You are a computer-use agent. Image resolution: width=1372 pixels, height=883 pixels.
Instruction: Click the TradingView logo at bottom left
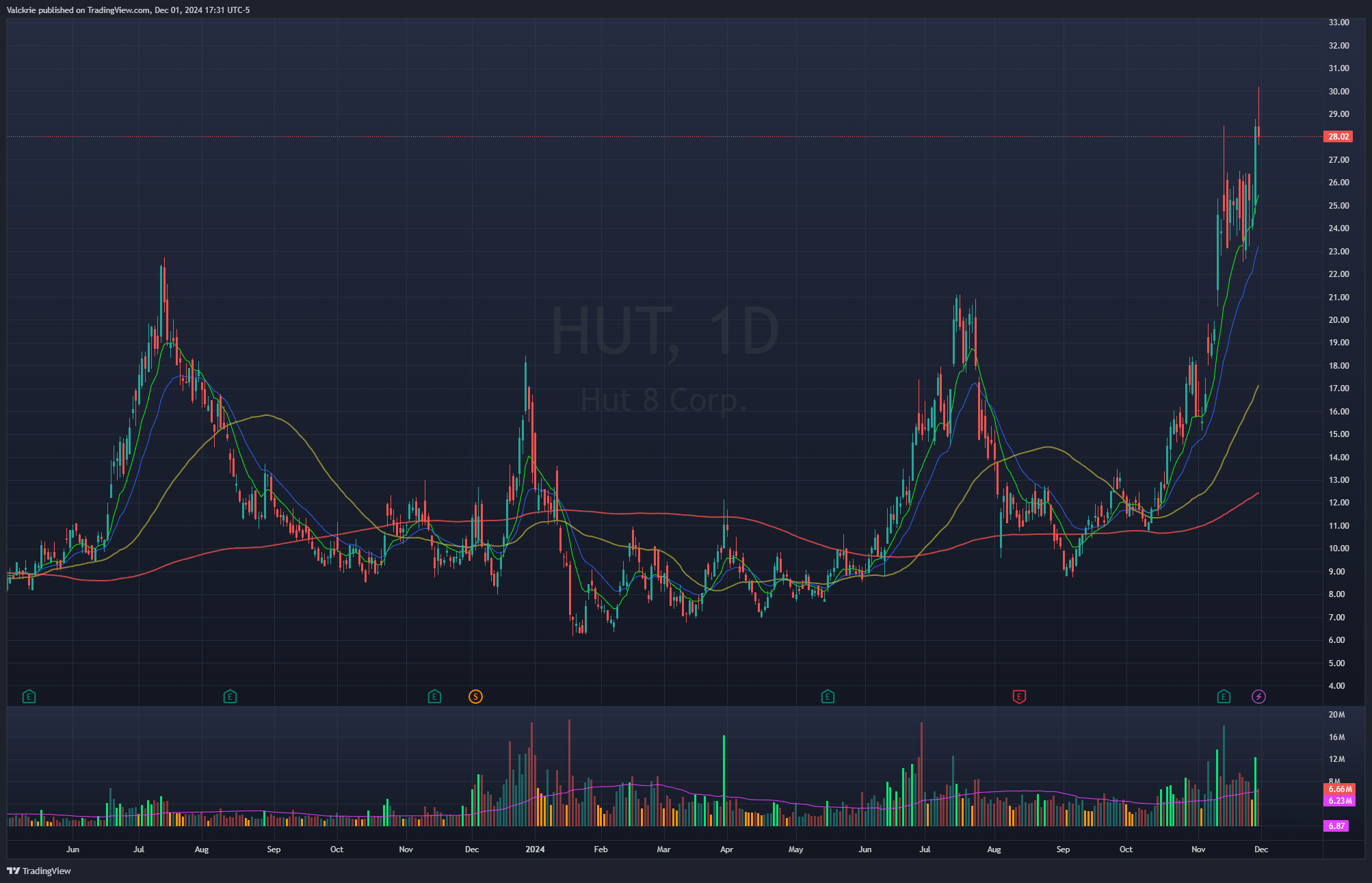(39, 871)
